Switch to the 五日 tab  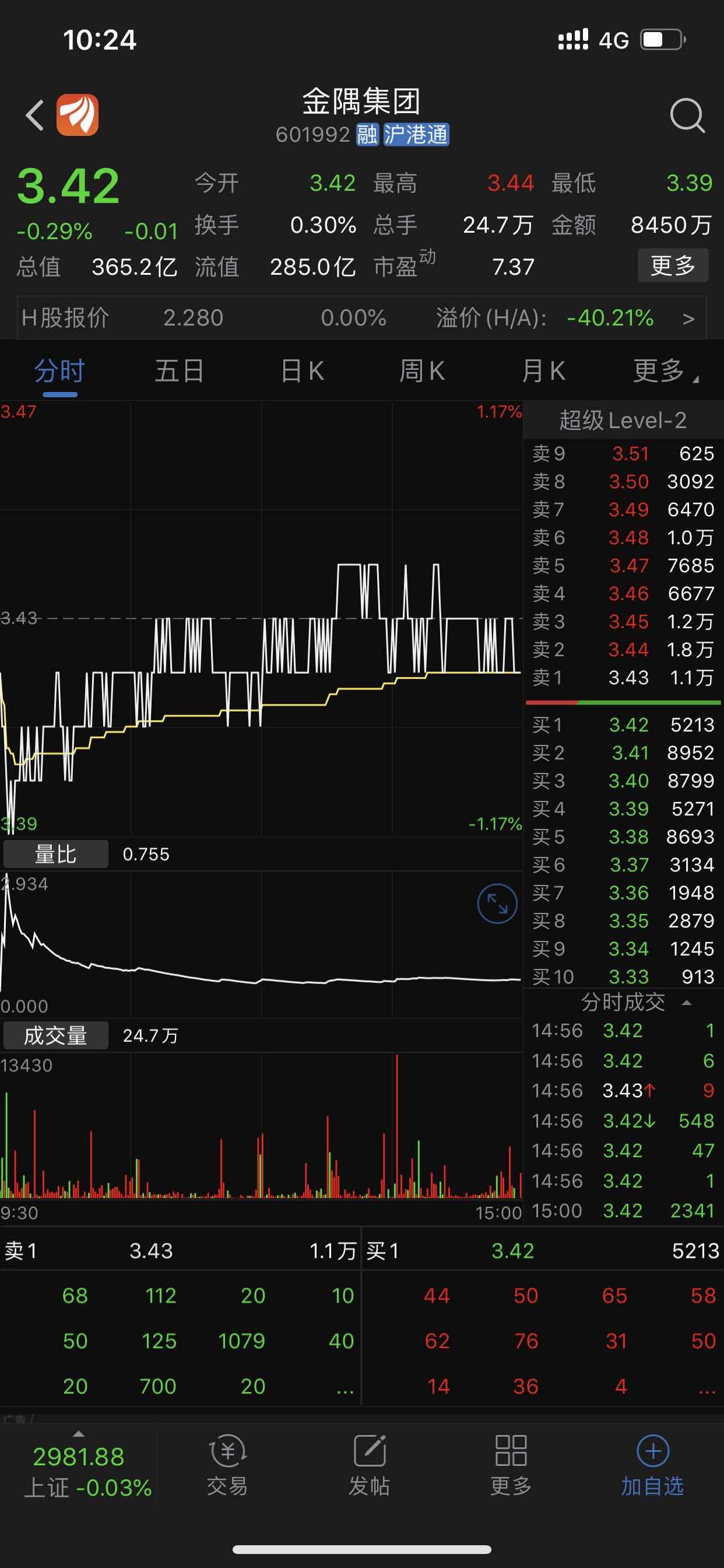pos(180,370)
